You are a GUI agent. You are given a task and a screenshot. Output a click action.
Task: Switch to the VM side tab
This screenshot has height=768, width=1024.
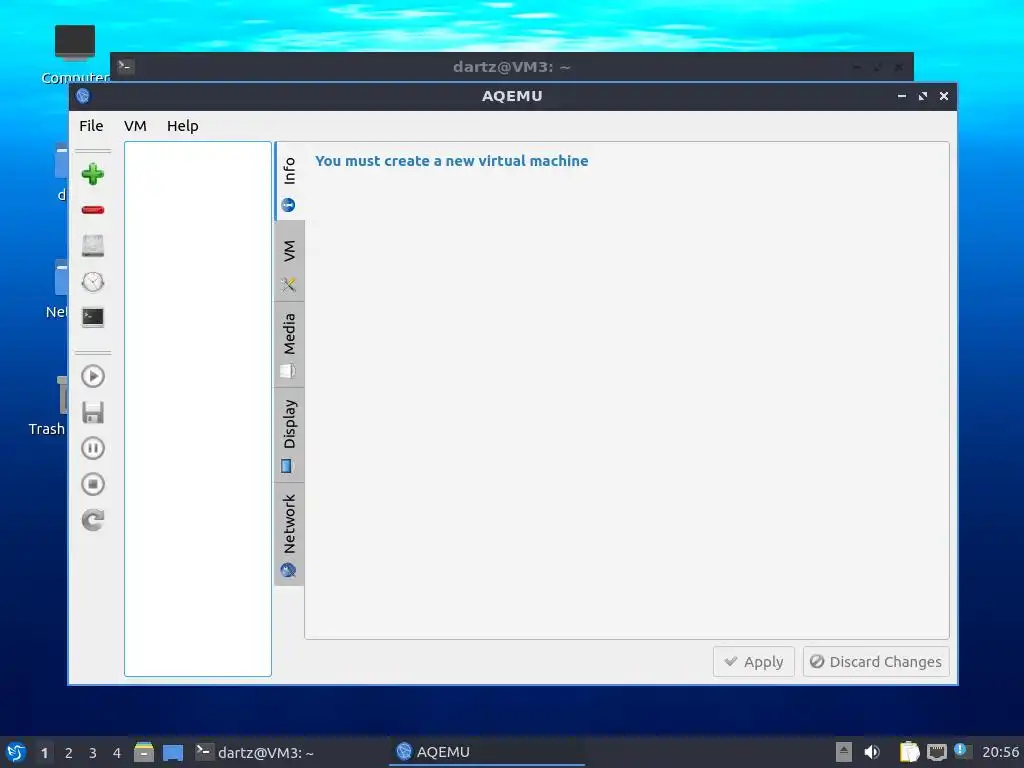[x=289, y=261]
